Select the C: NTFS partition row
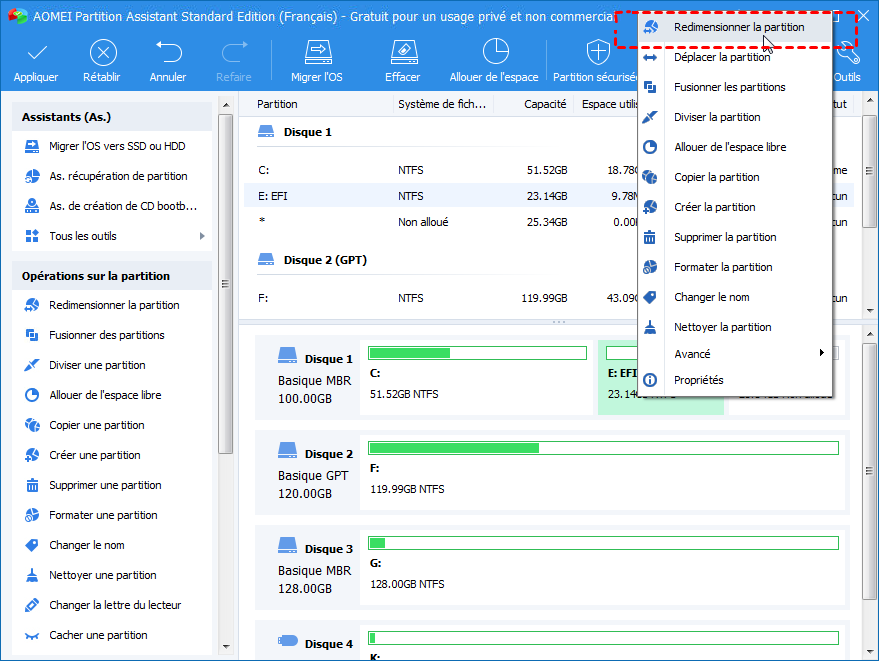The width and height of the screenshot is (879, 661). (x=441, y=170)
